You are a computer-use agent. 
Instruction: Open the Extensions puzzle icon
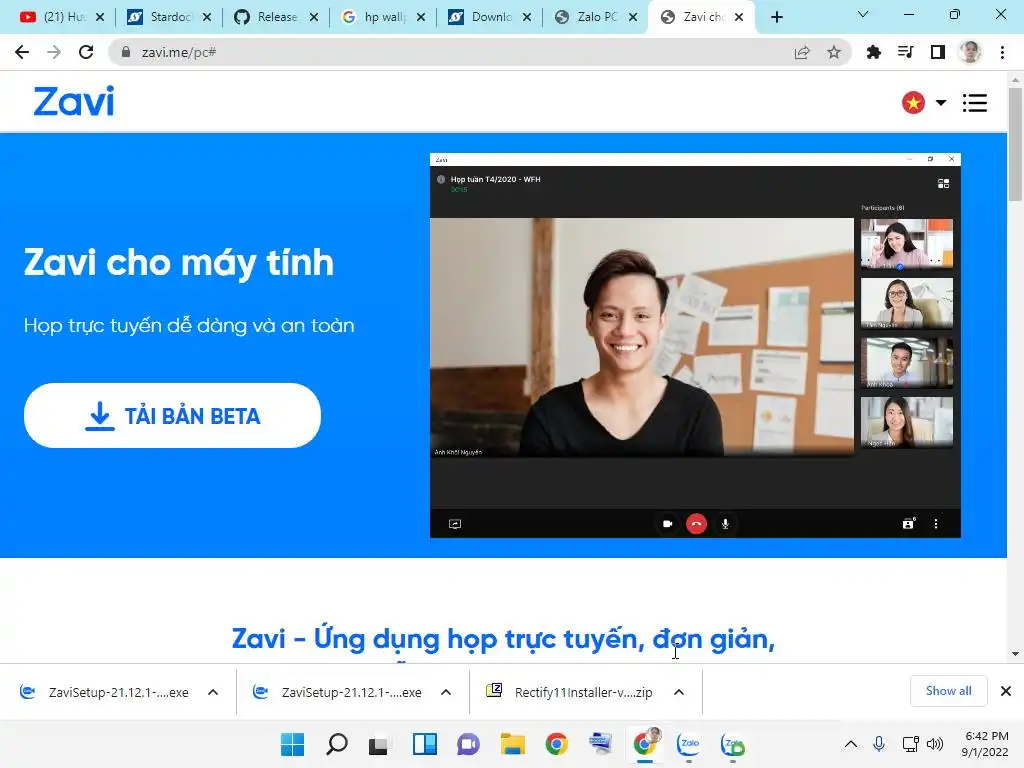[873, 52]
